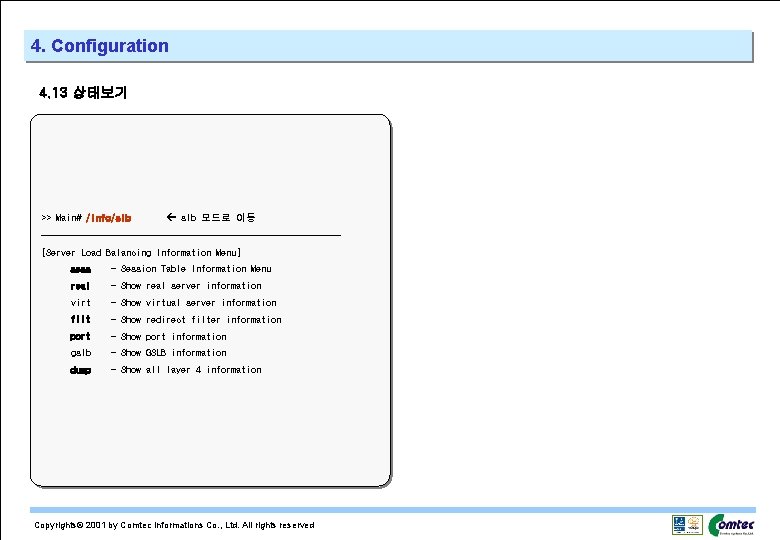780x540 pixels.
Task: Click the '>> Main#' prompt text
Action: pos(62,218)
